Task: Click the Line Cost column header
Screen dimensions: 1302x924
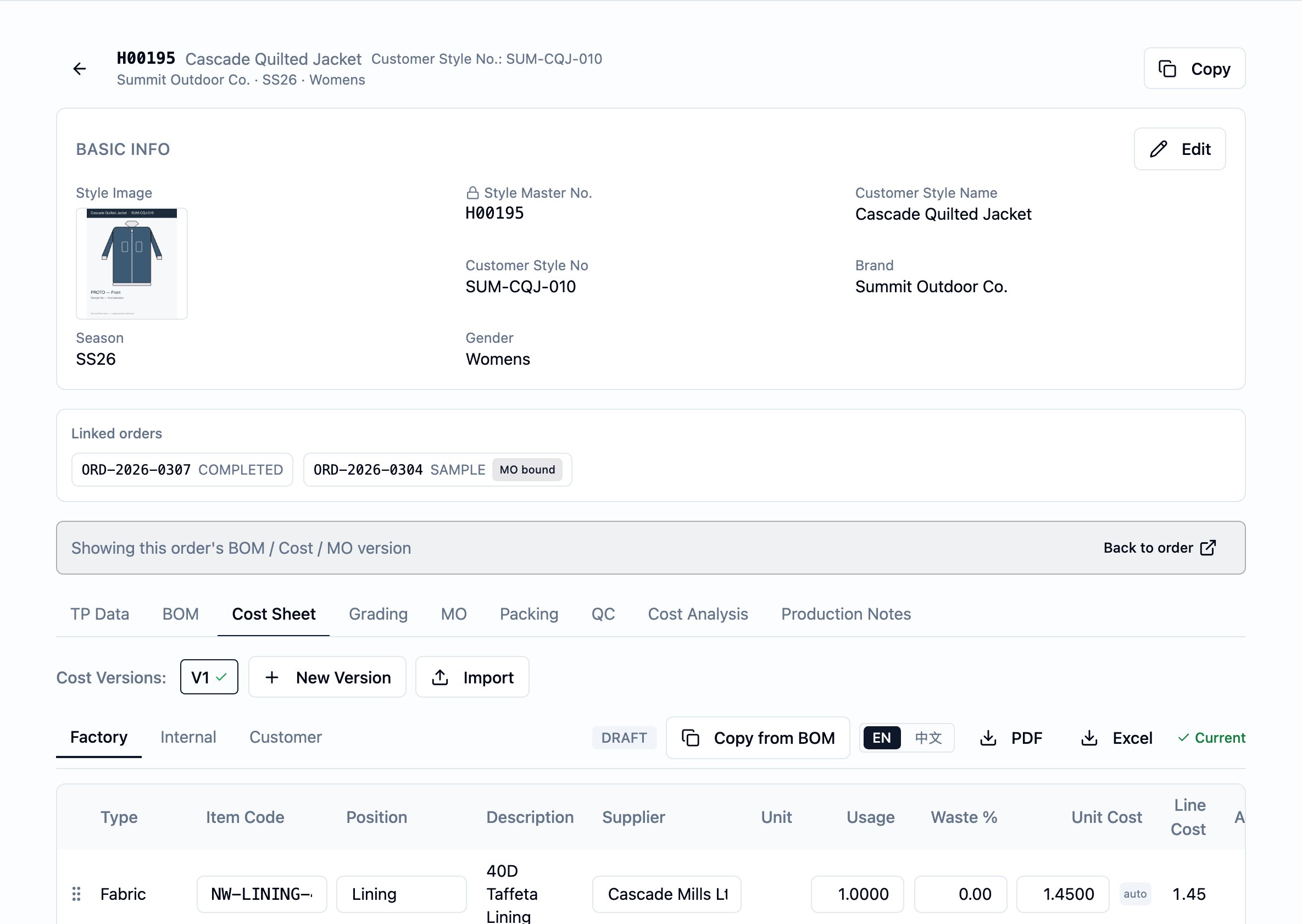Action: 1188,817
